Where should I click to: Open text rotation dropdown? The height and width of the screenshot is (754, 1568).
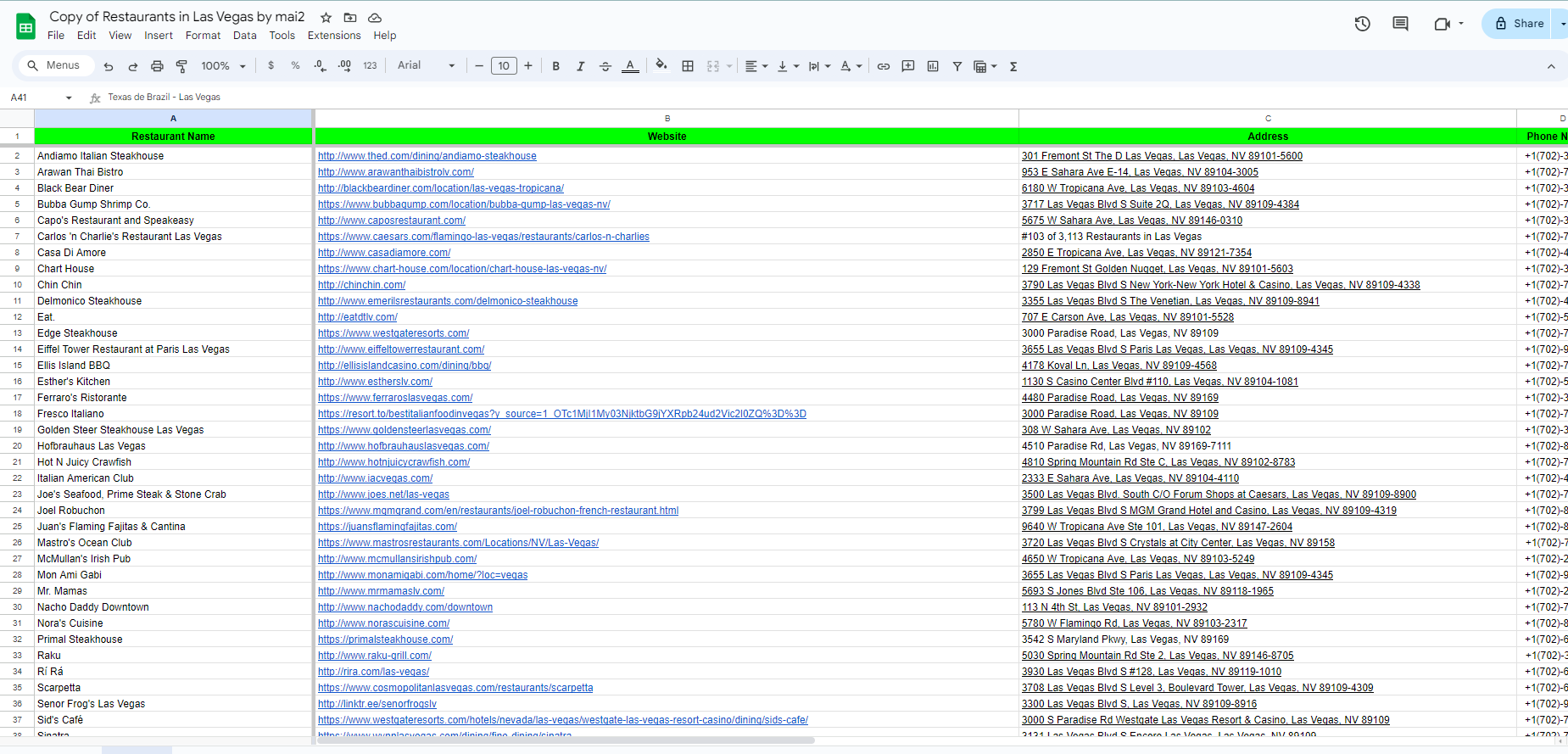[x=851, y=66]
